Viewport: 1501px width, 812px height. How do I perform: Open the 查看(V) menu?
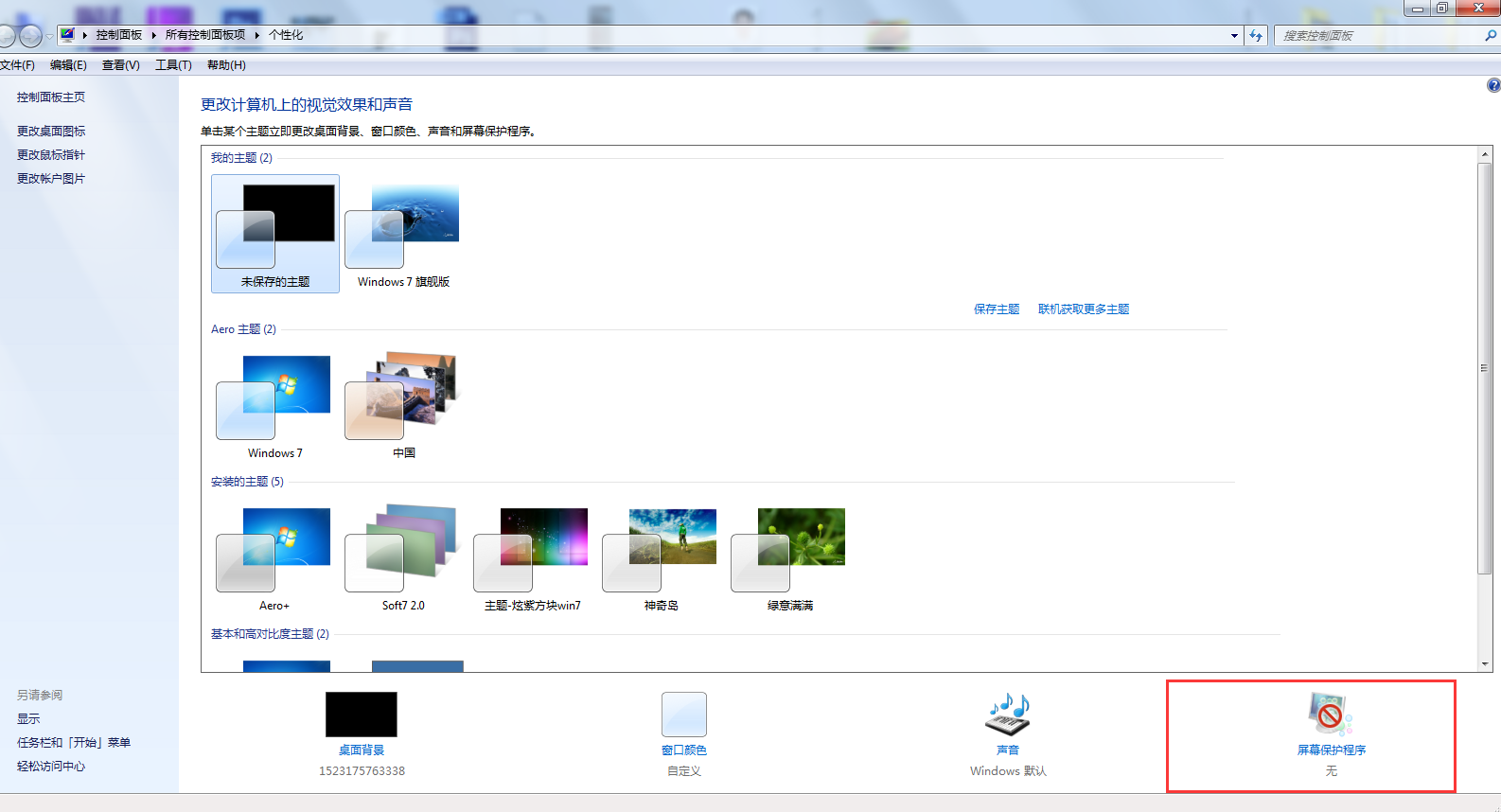(121, 65)
